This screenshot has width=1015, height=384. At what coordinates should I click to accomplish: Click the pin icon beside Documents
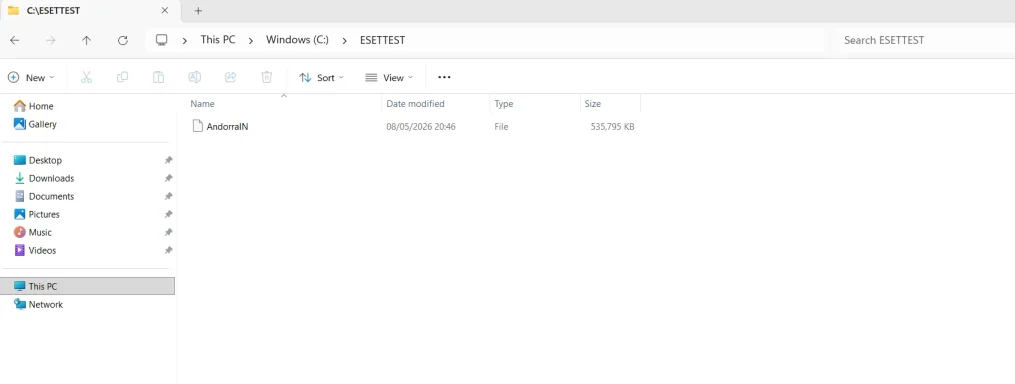coord(168,196)
